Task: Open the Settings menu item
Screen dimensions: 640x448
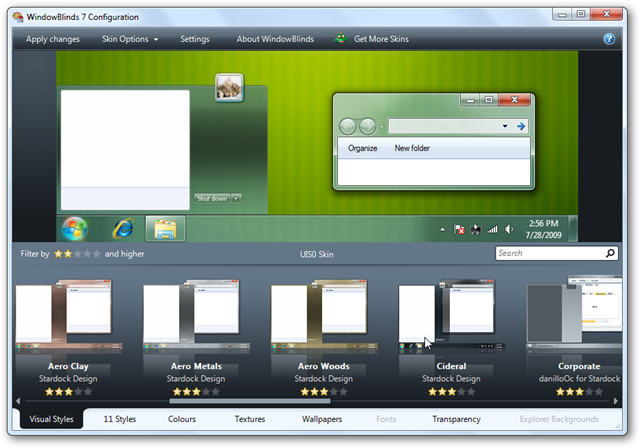Action: coord(195,39)
